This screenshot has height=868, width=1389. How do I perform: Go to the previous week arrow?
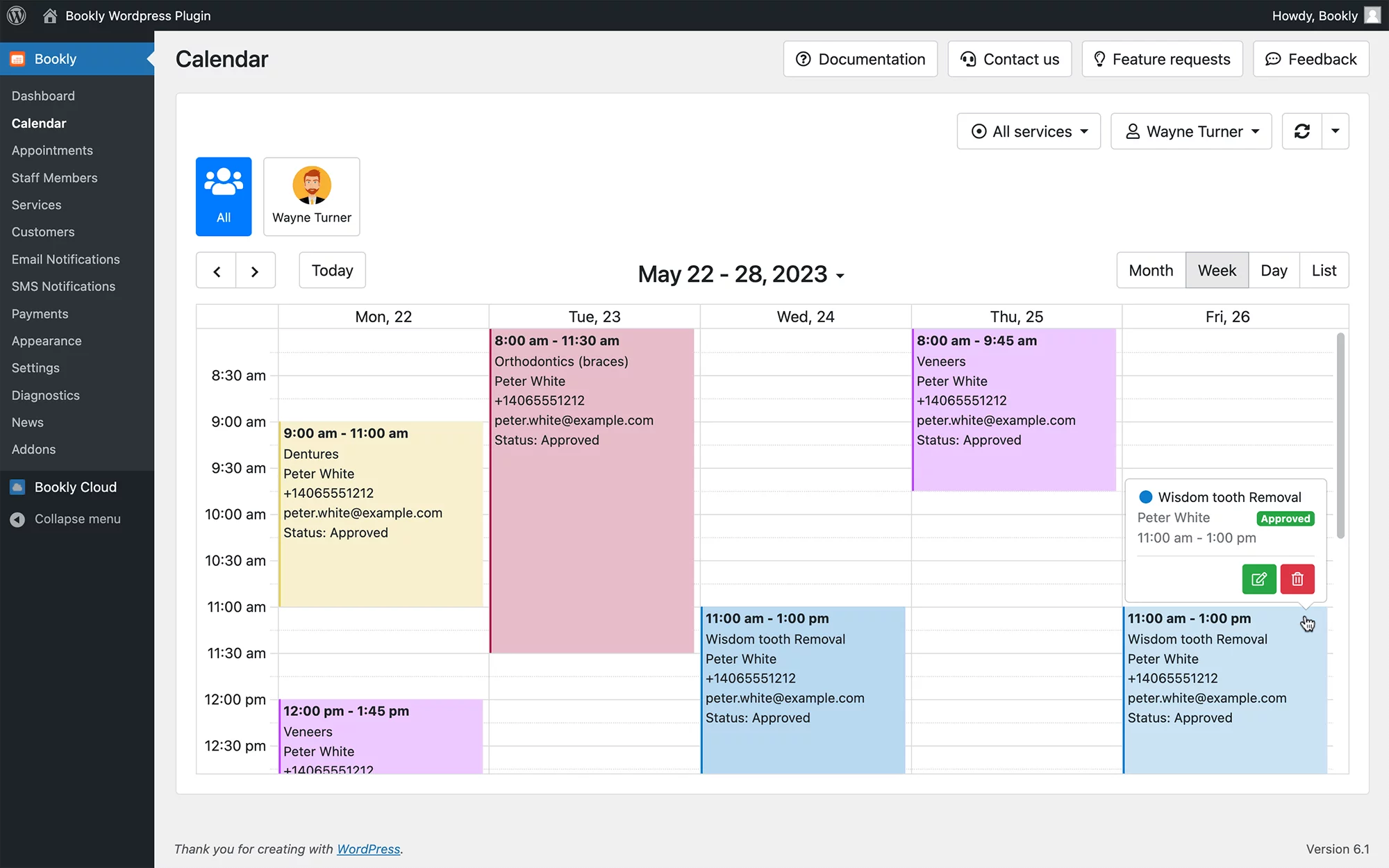click(x=217, y=271)
